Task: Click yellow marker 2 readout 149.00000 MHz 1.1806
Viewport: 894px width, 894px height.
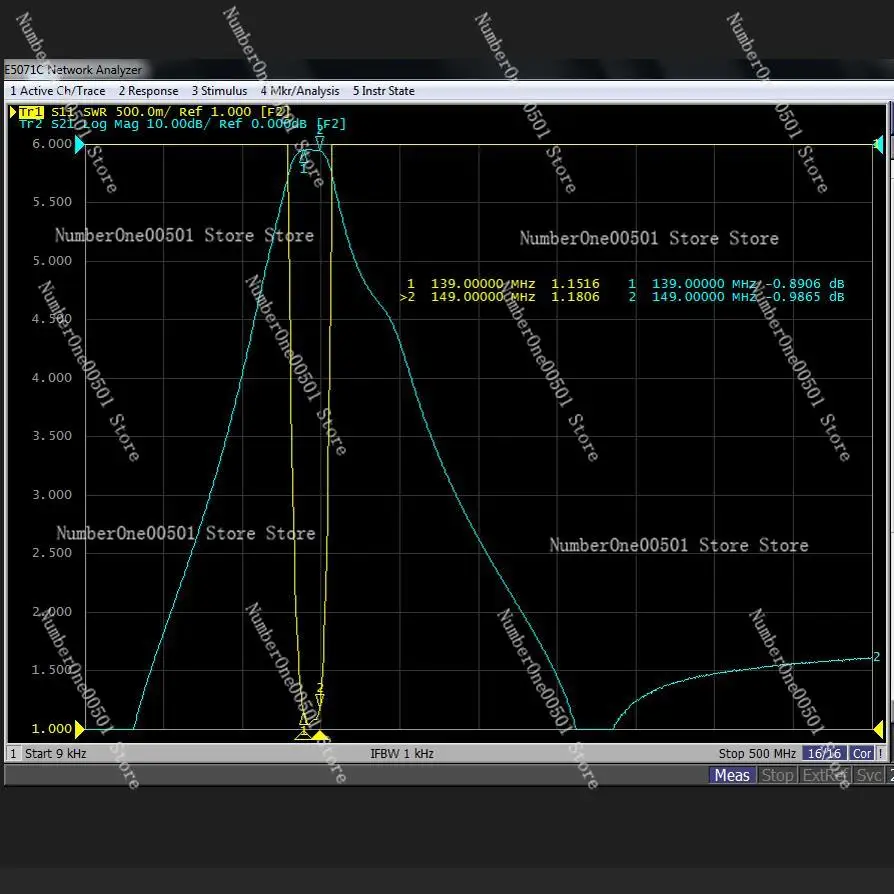Action: pos(499,296)
